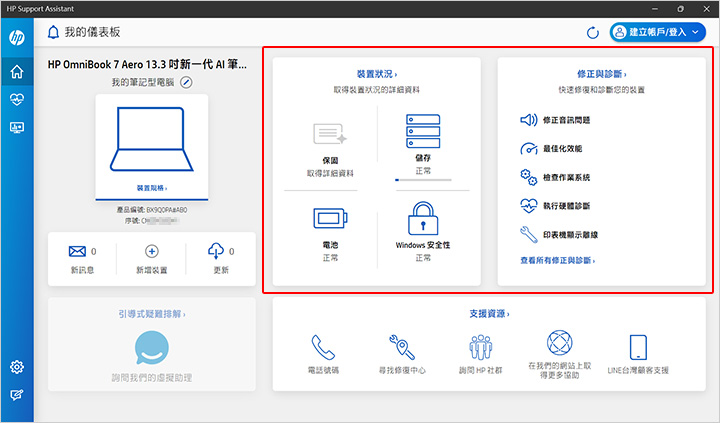Open 查看所有修正與診斷 link
The image size is (720, 423).
(557, 260)
